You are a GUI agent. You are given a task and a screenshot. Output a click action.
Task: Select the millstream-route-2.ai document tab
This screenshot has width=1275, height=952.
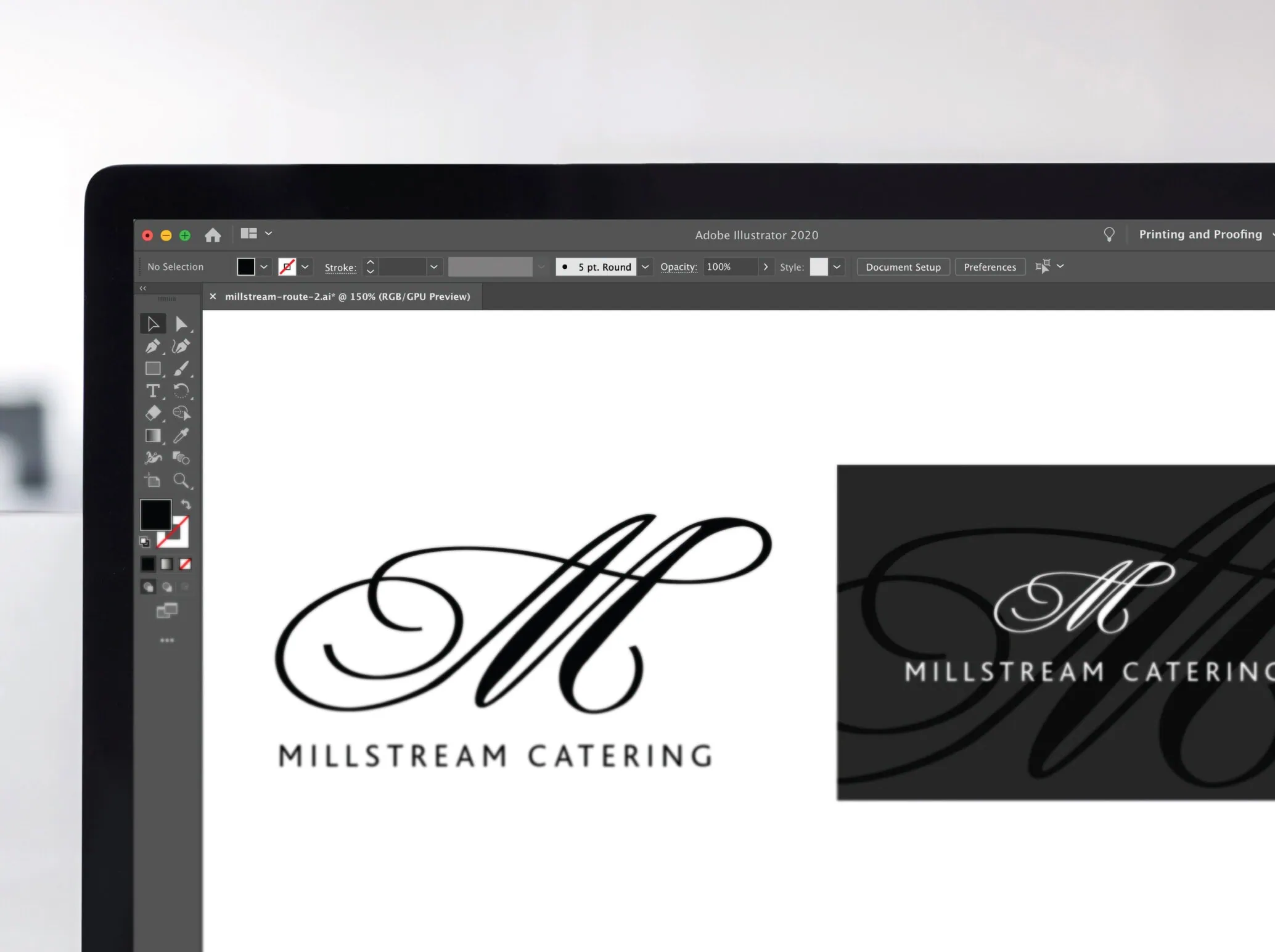click(347, 296)
